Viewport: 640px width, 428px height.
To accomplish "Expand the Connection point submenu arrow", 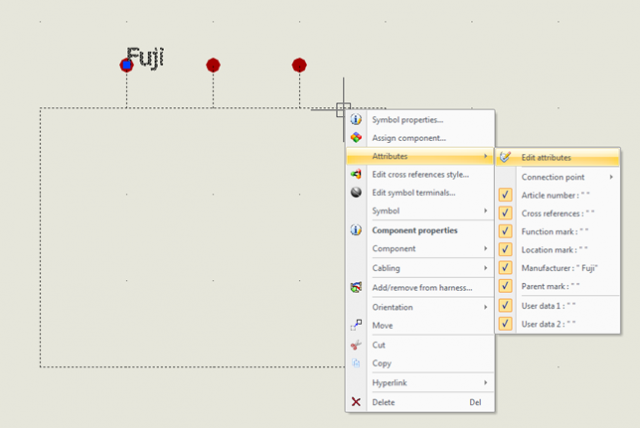I will point(611,177).
